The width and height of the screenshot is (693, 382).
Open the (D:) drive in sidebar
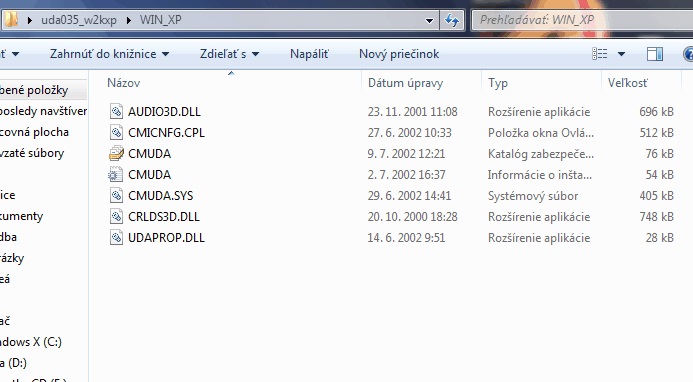pyautogui.click(x=13, y=363)
